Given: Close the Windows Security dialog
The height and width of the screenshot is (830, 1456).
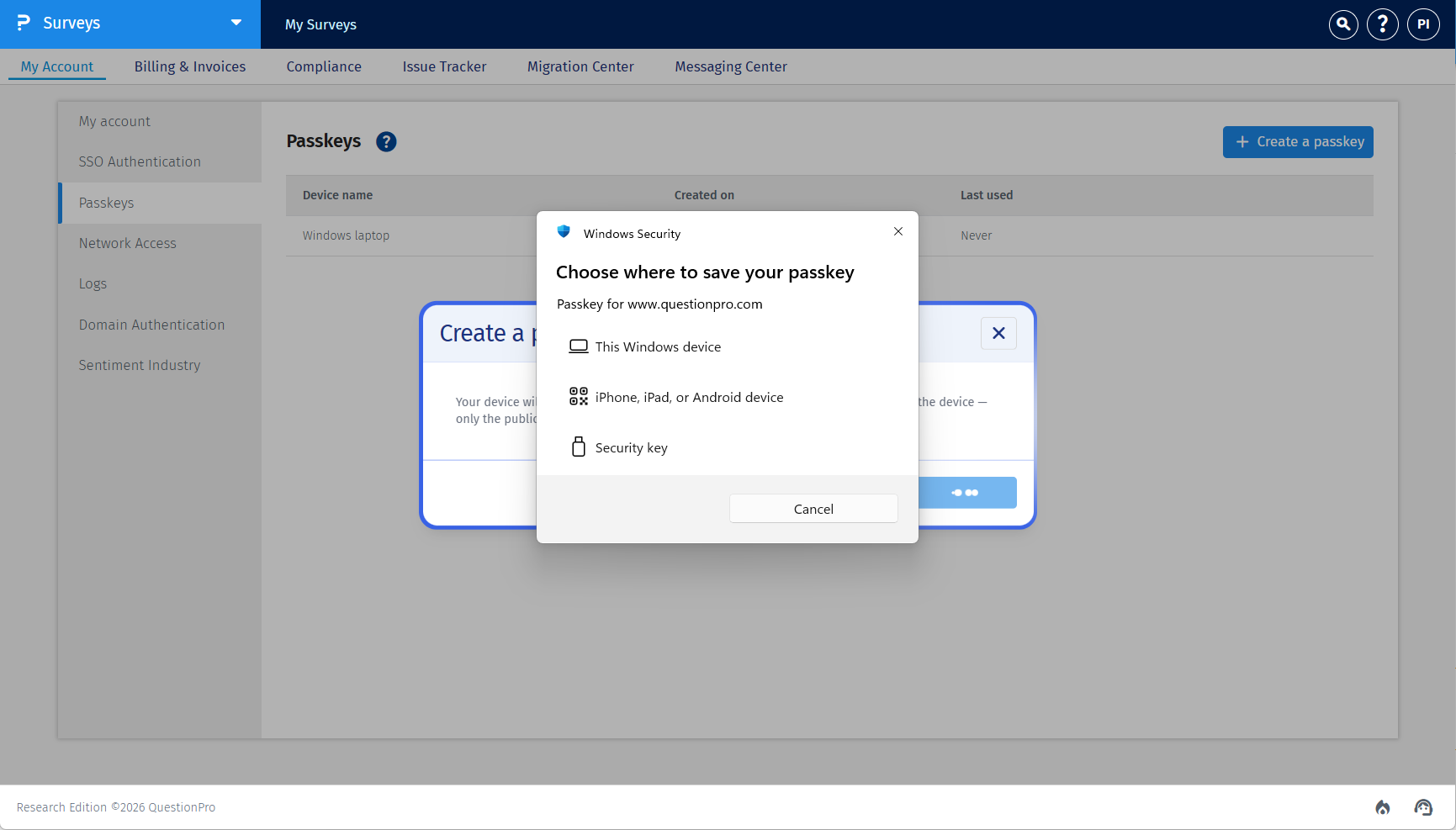Looking at the screenshot, I should (898, 232).
